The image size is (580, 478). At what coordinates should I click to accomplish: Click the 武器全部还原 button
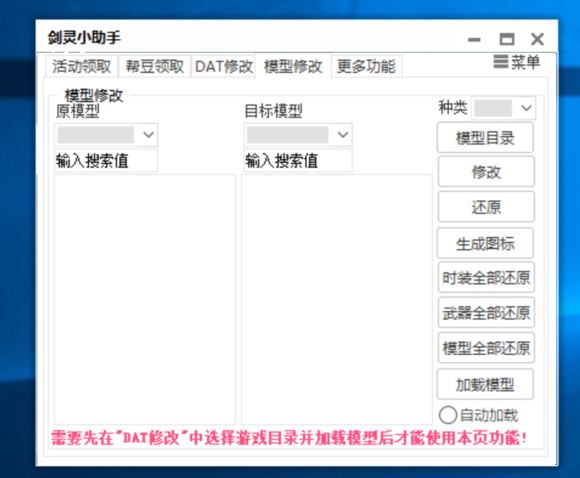486,313
